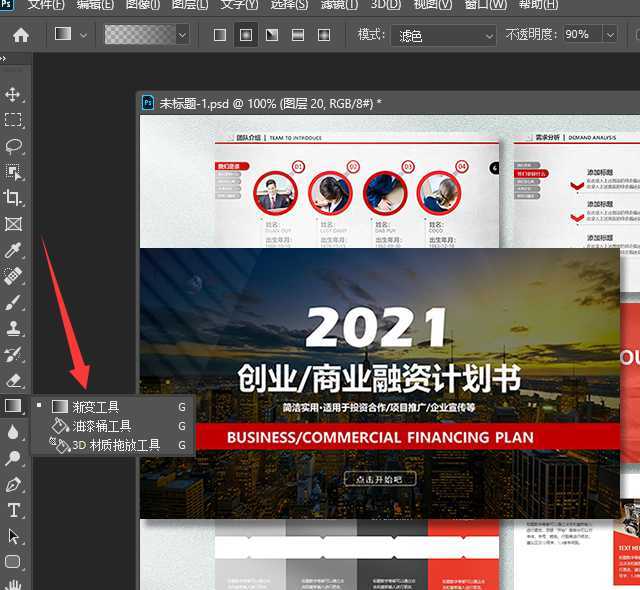Viewport: 640px width, 590px height.
Task: Click BUSINESS/COMMERCIAL FINANCING PLAN banner text
Action: (380, 437)
